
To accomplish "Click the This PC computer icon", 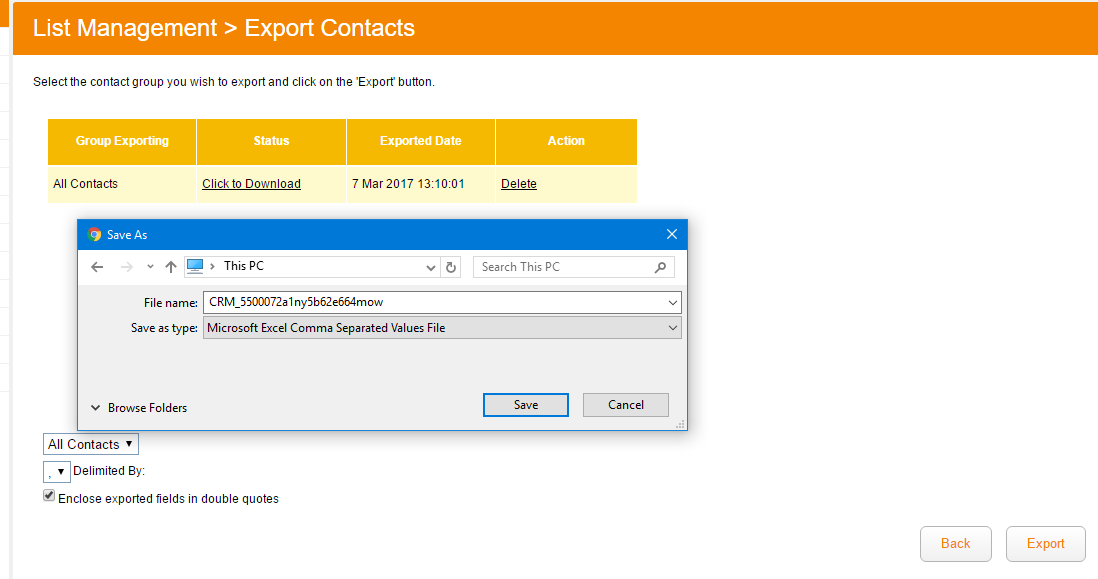I will point(195,266).
